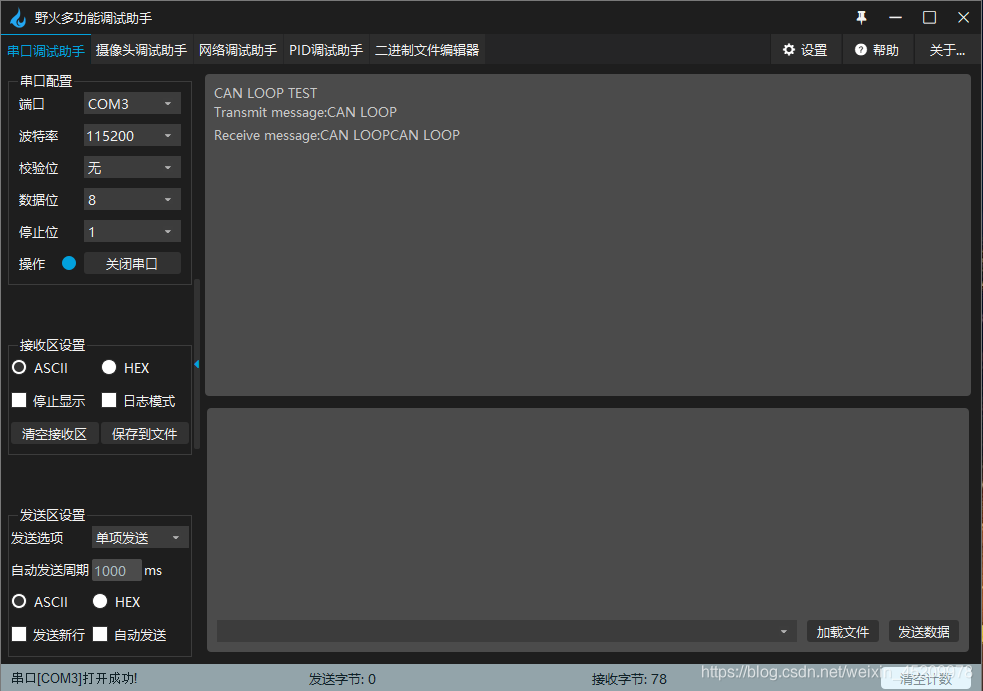Click the 保存到文件 save-to-file control
Viewport: 983px width, 691px height.
coord(145,433)
